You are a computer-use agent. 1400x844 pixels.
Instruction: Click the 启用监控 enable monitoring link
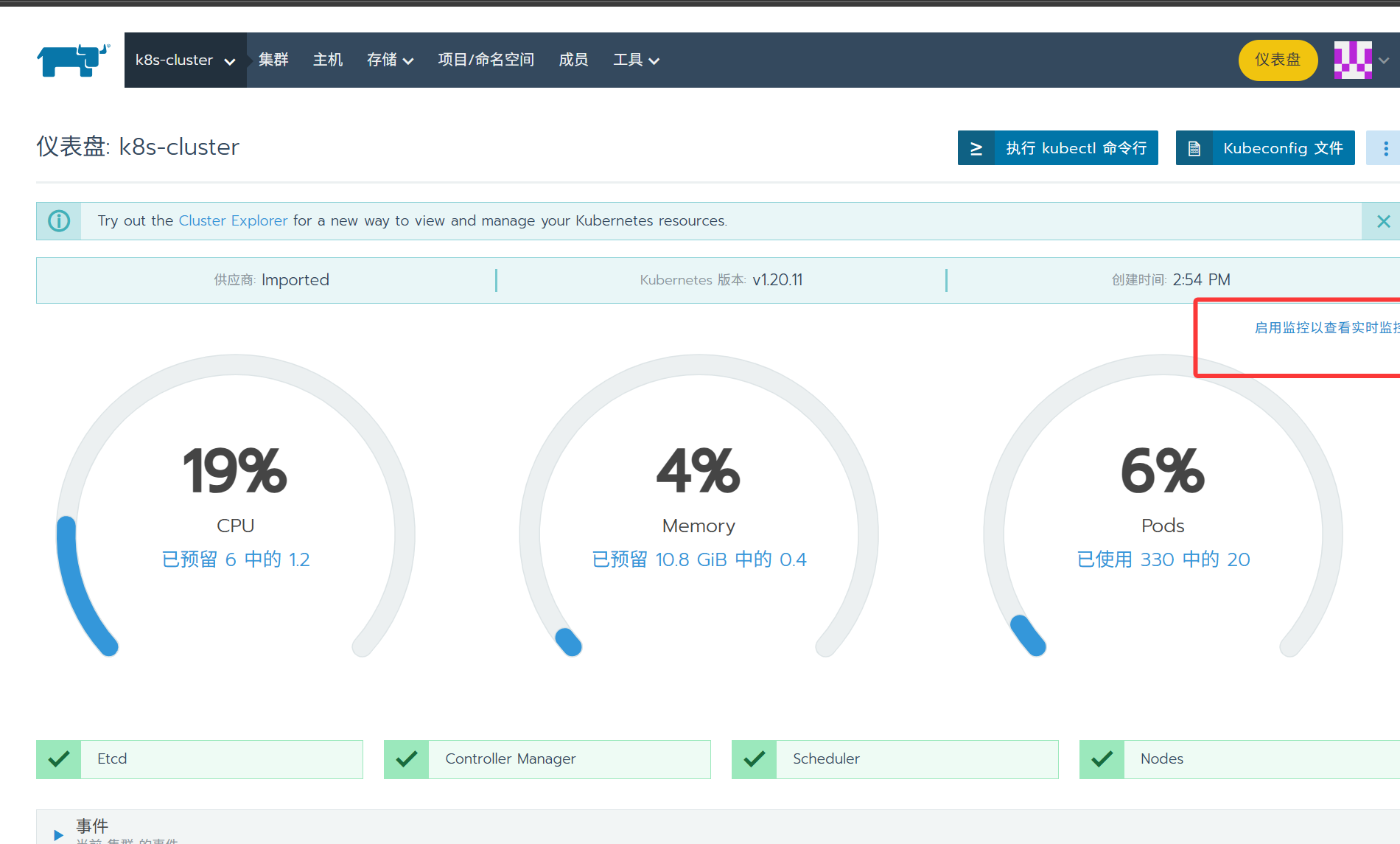tap(1326, 327)
